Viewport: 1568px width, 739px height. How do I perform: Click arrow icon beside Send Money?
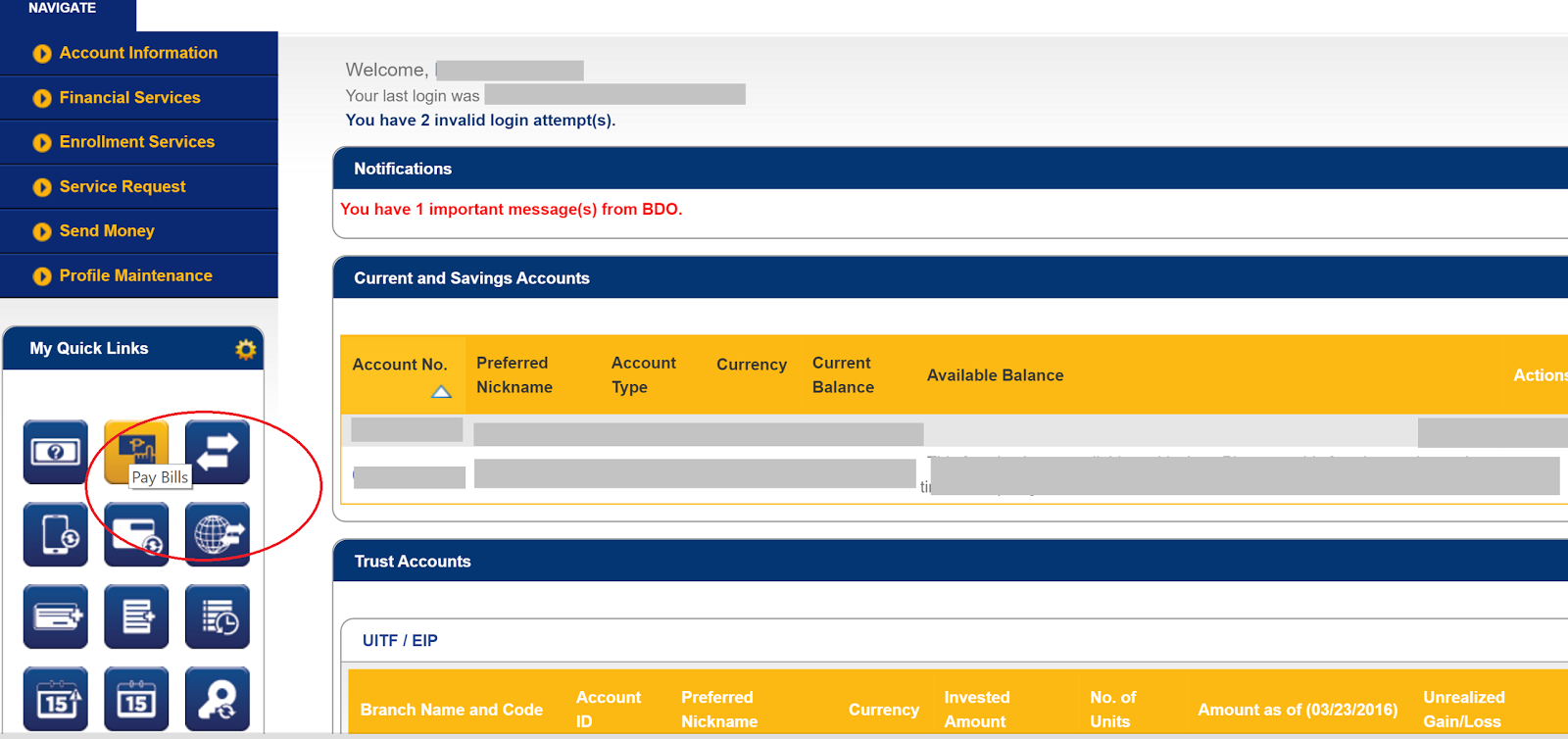point(42,232)
